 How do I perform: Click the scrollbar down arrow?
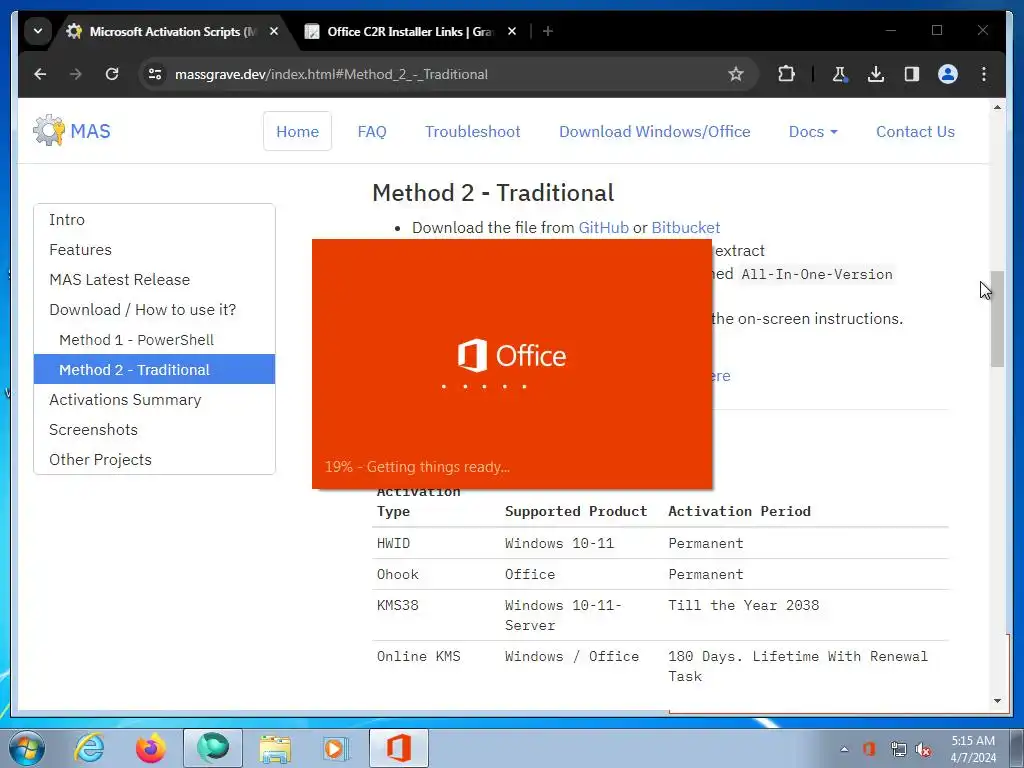coord(997,701)
